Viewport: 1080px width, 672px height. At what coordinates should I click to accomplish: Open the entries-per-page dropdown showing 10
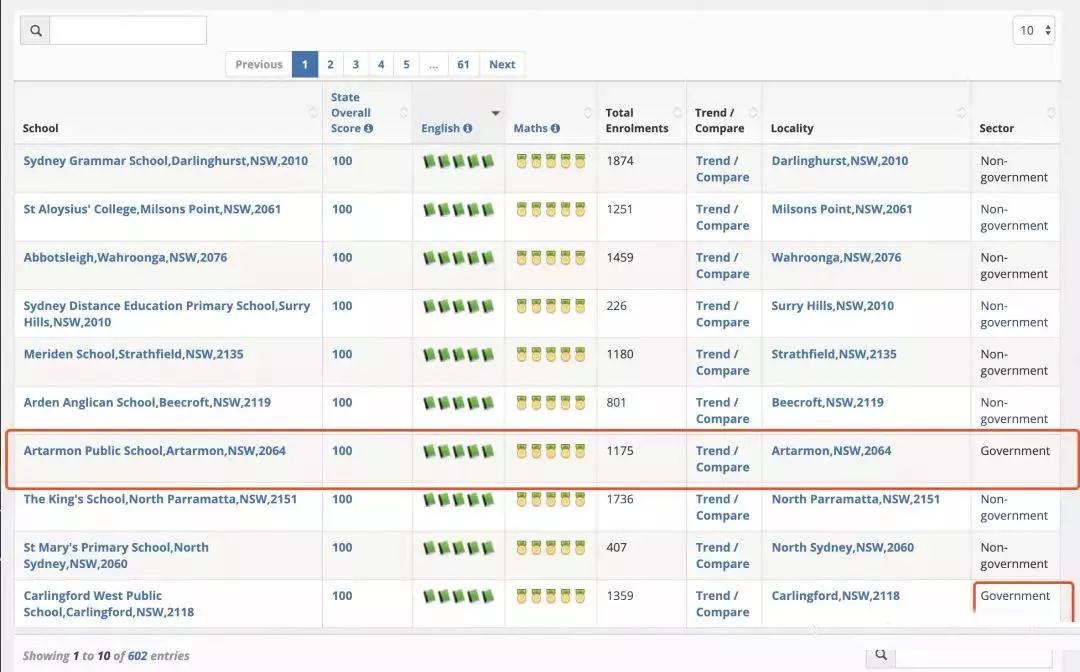(x=1033, y=30)
